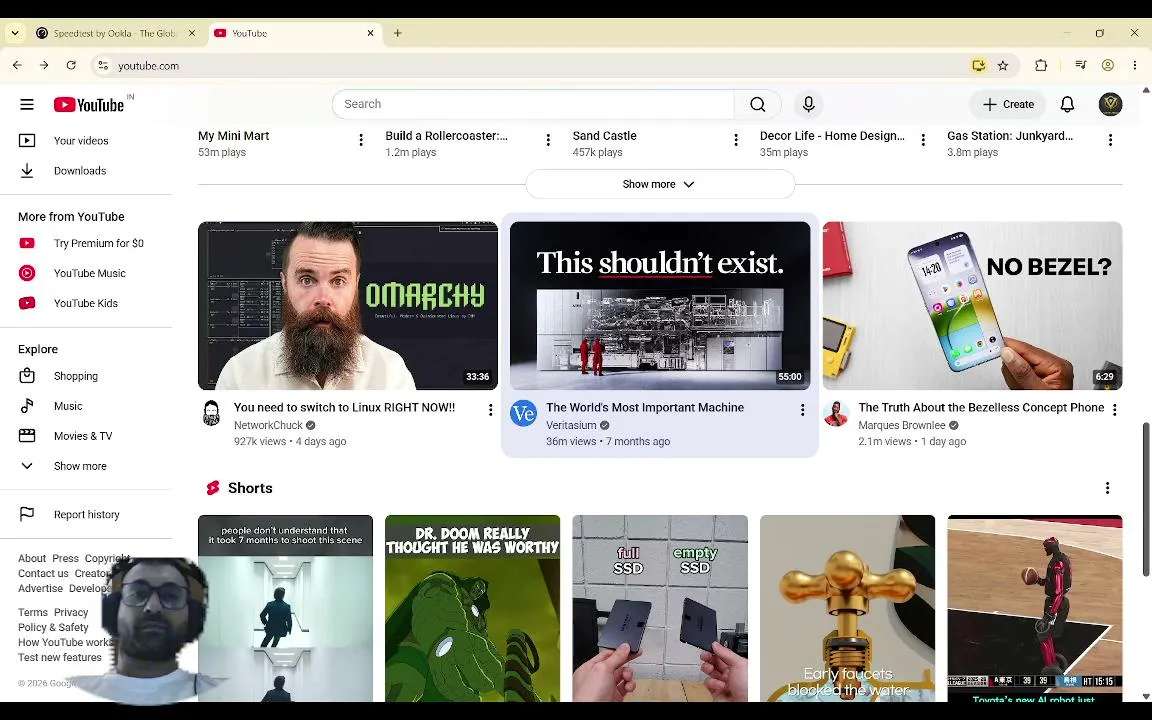Open Chrome tab search dropdown
Viewport: 1152px width, 720px height.
click(x=15, y=33)
